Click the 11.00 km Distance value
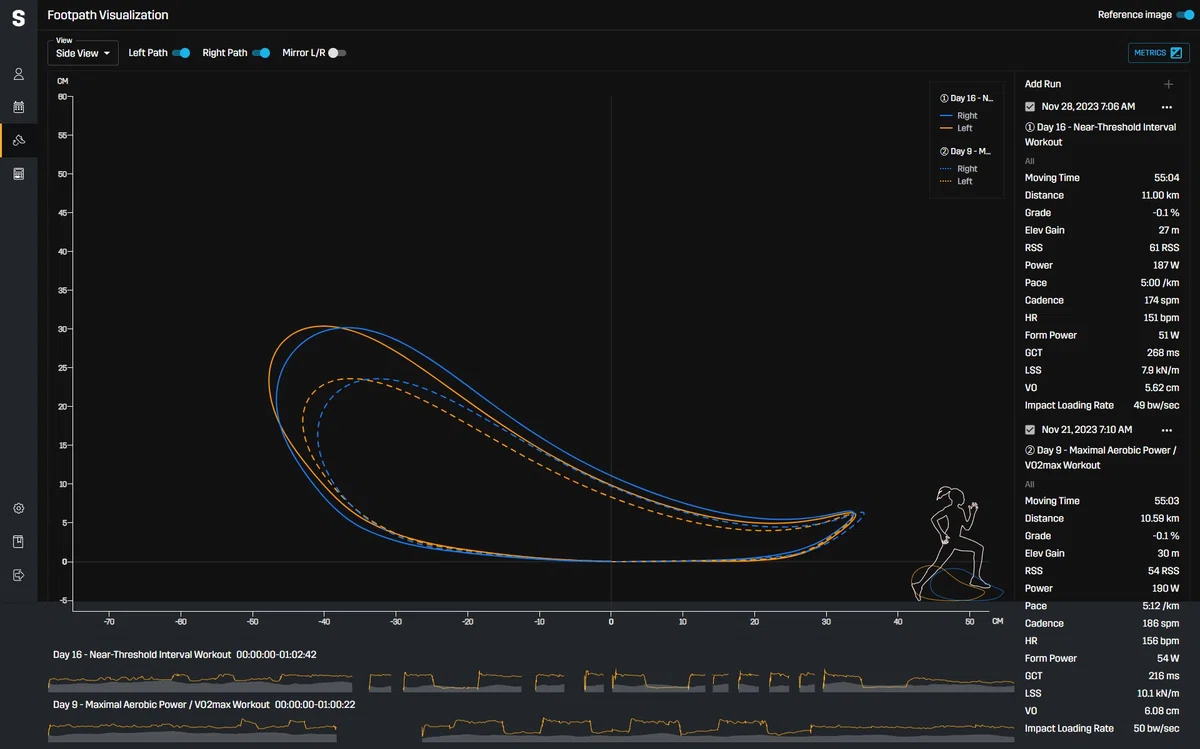The image size is (1200, 749). point(1160,195)
